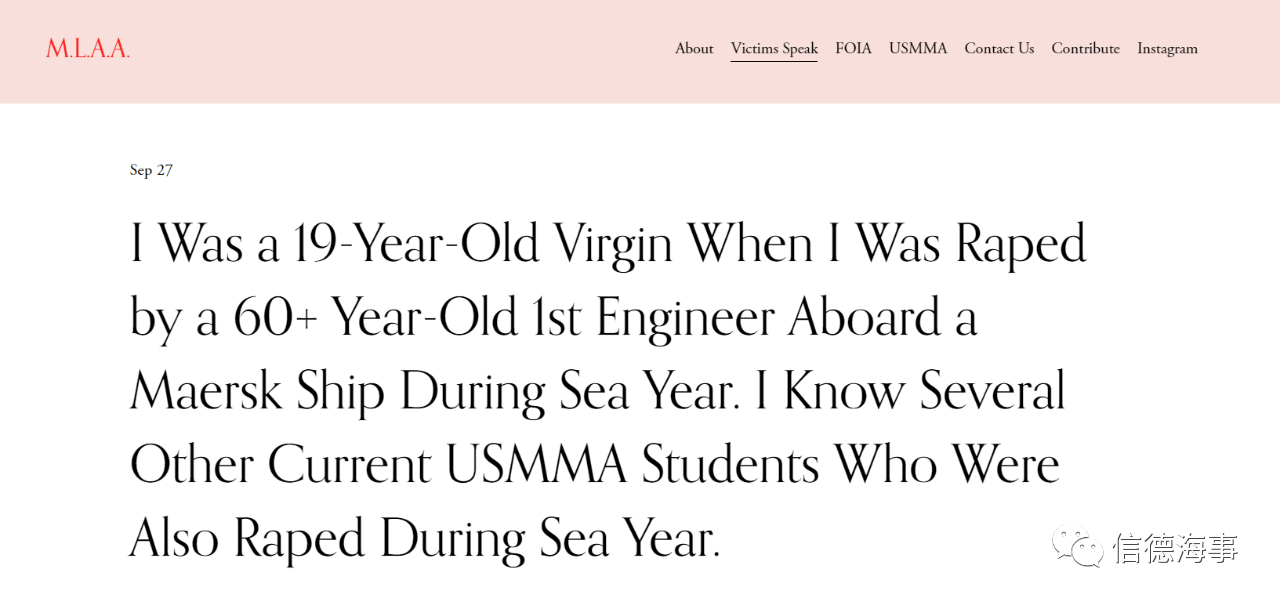Open the About page
This screenshot has width=1280, height=605.
694,48
